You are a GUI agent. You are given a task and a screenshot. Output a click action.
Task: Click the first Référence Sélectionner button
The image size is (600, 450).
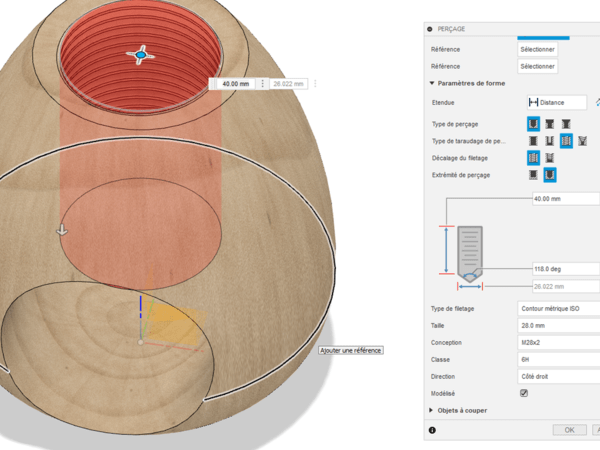(537, 48)
